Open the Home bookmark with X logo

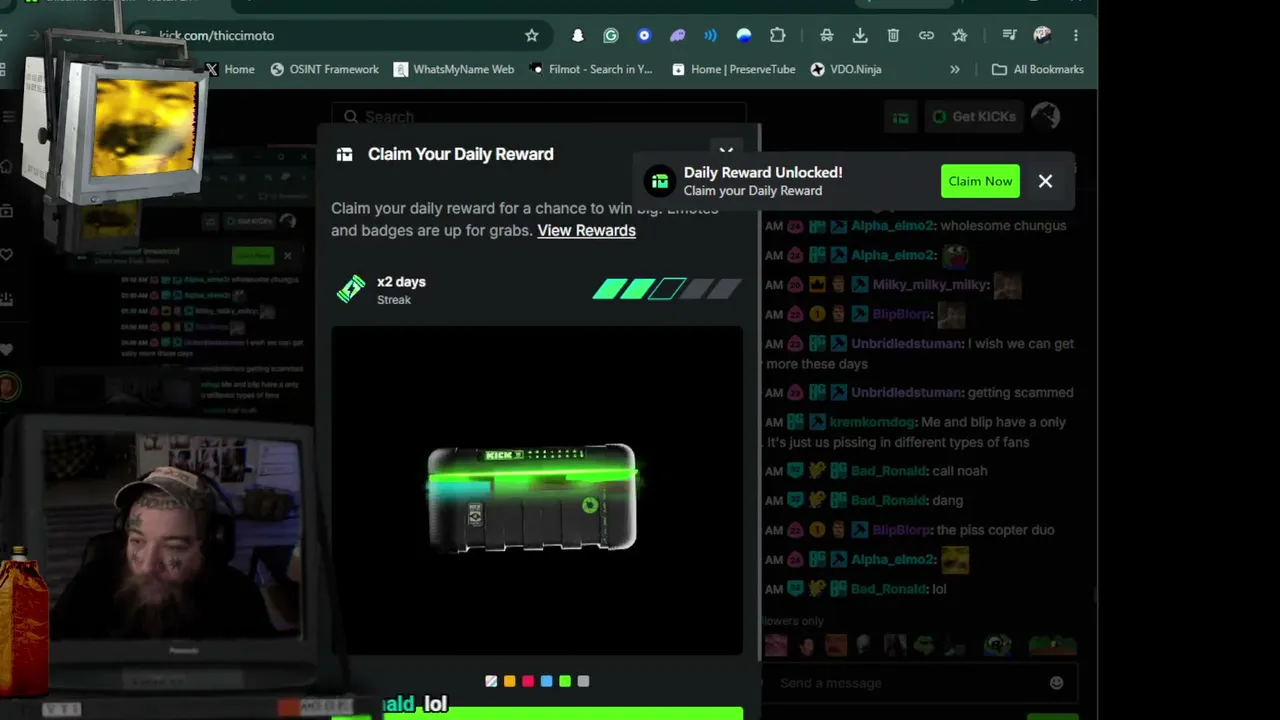(229, 69)
